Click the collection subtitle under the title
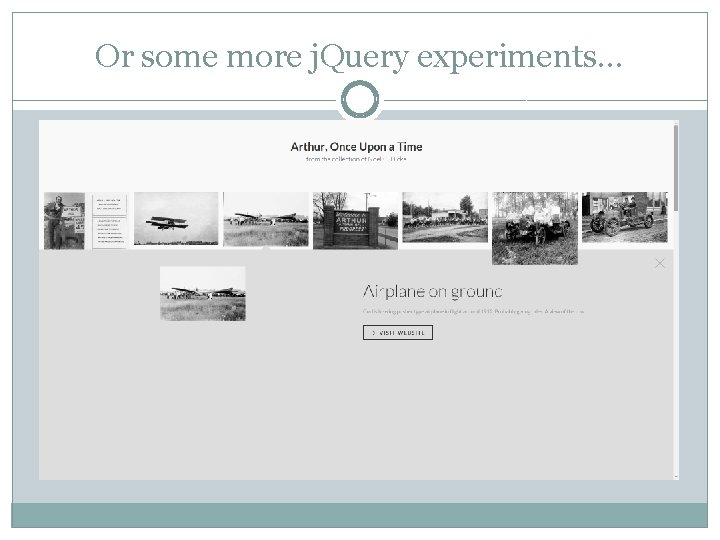This screenshot has height=540, width=720. pyautogui.click(x=356, y=159)
